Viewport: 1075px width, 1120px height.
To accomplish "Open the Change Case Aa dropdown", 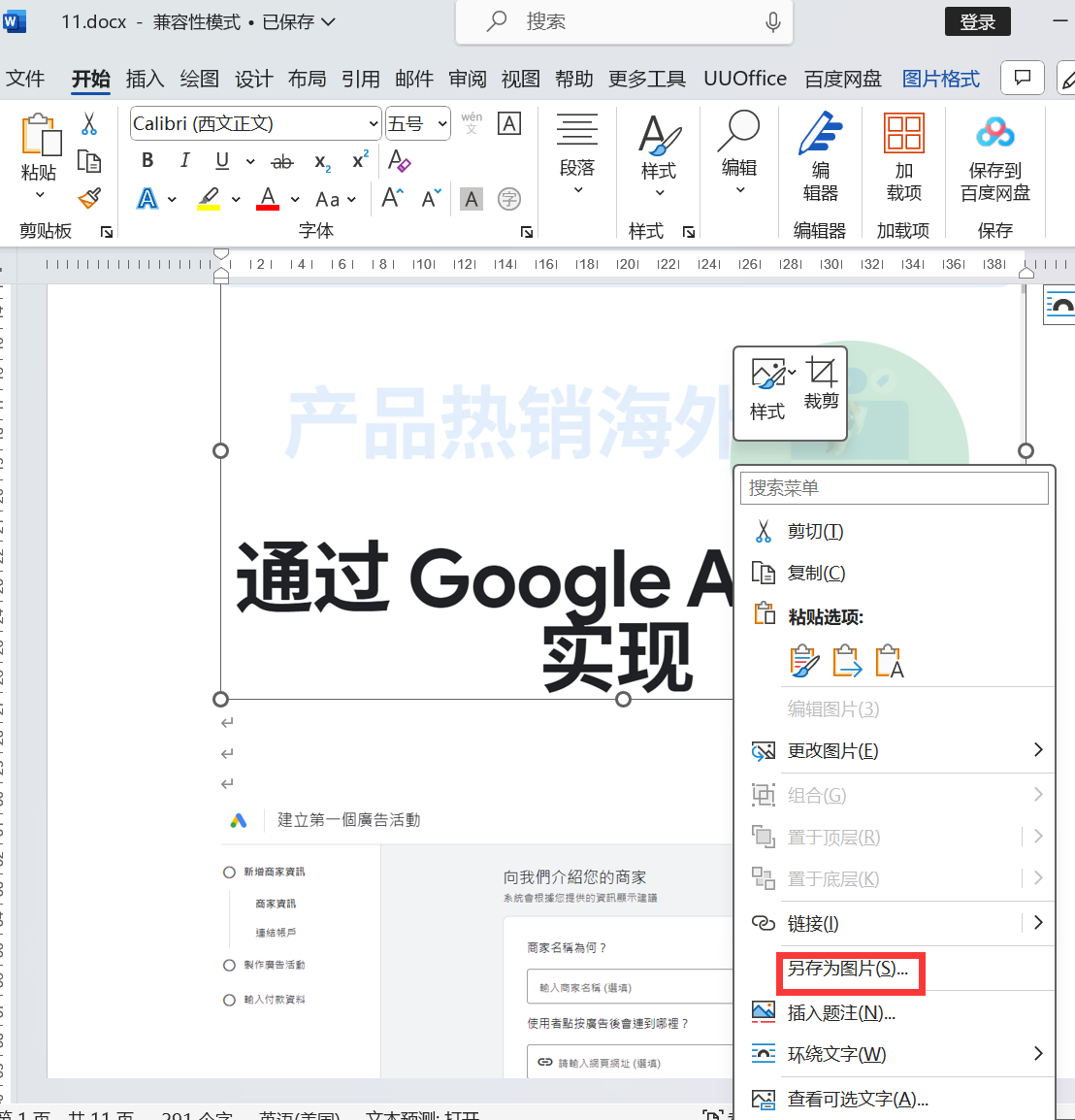I will point(336,199).
